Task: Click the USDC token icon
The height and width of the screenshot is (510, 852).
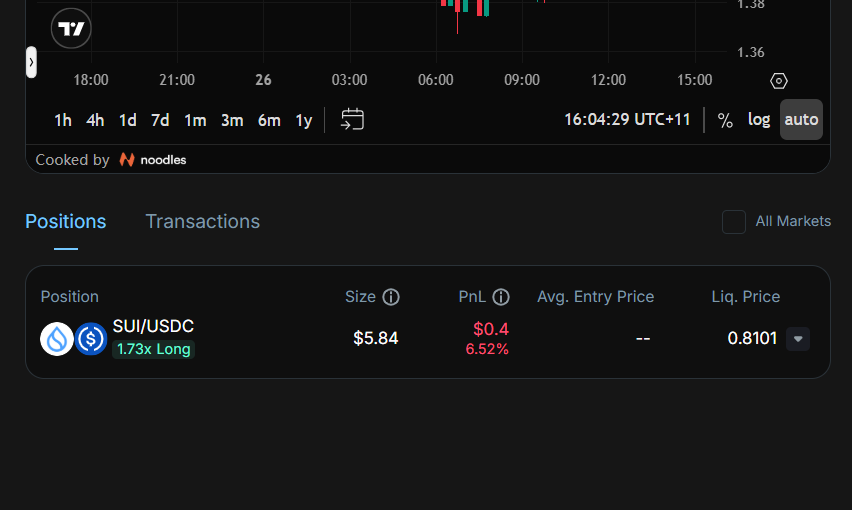Action: click(x=91, y=339)
